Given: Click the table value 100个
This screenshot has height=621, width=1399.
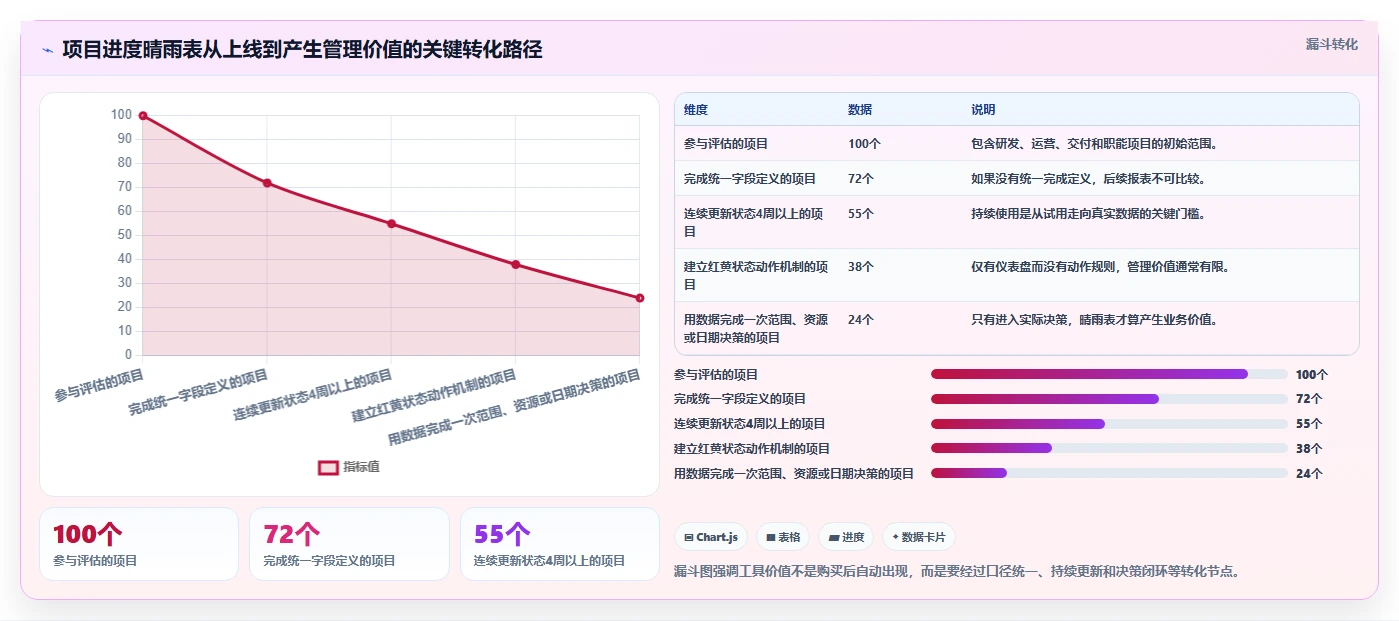Looking at the screenshot, I should click(864, 144).
